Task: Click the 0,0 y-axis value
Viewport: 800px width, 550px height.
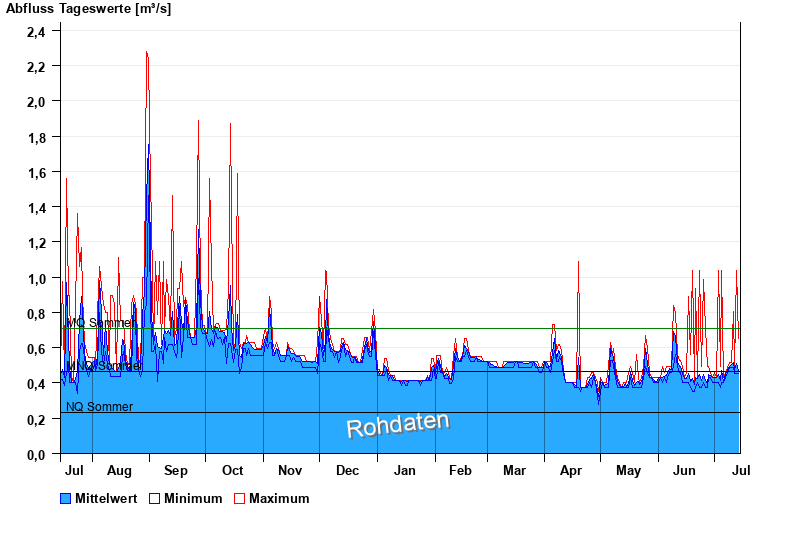Action: click(36, 455)
